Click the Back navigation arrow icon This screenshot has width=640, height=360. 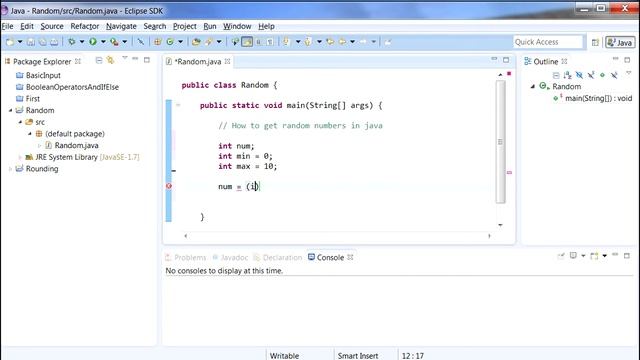342,42
